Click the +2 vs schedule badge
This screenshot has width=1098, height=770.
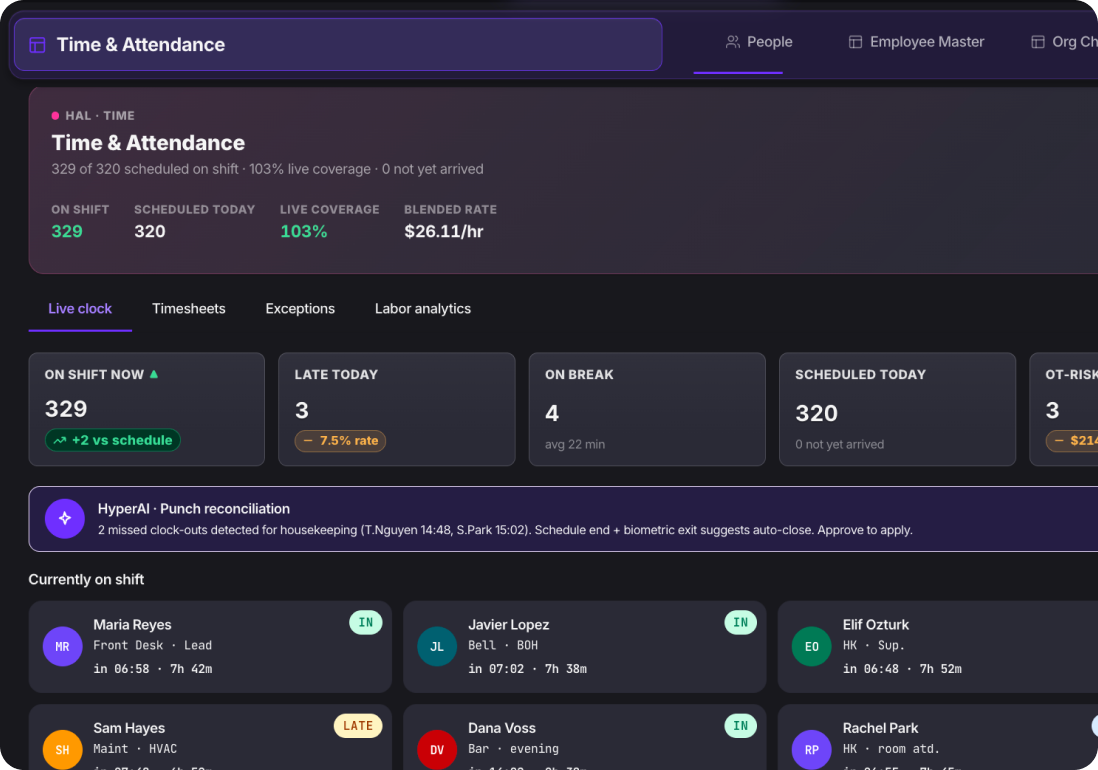click(113, 440)
